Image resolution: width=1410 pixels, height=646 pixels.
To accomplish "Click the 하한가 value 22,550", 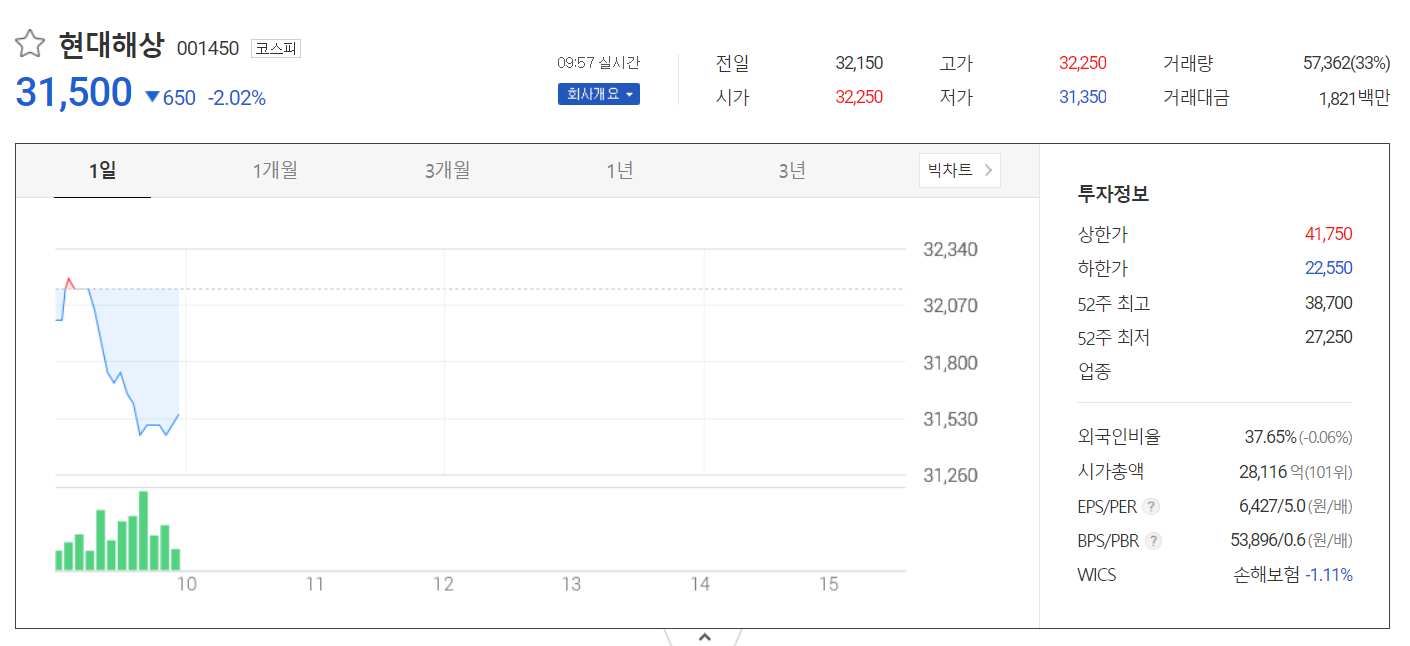I will click(1329, 268).
